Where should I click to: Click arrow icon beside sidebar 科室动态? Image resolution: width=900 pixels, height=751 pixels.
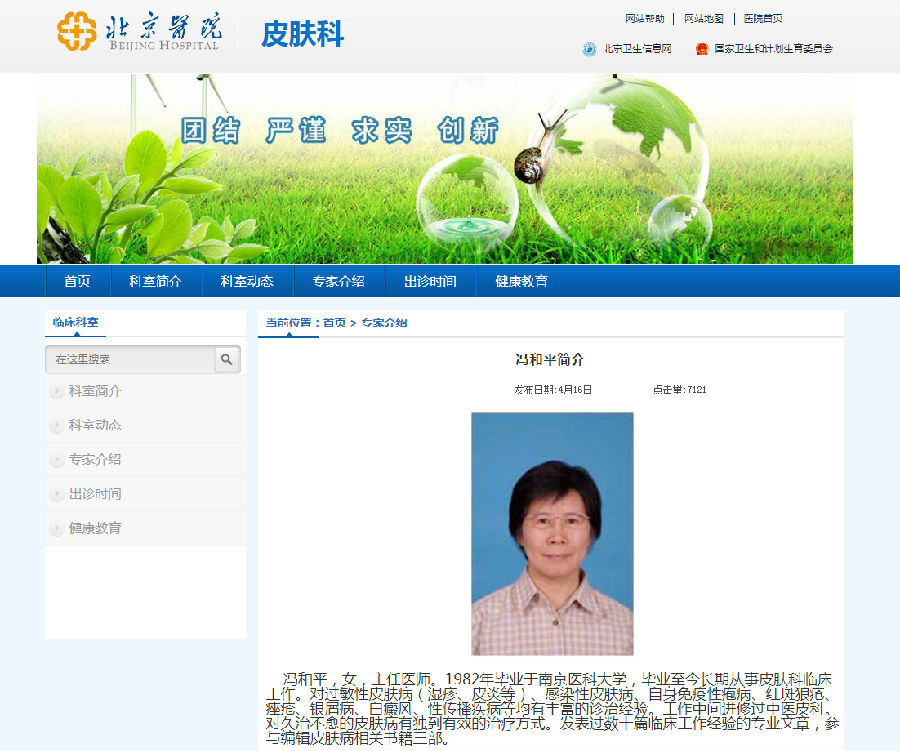[x=57, y=425]
